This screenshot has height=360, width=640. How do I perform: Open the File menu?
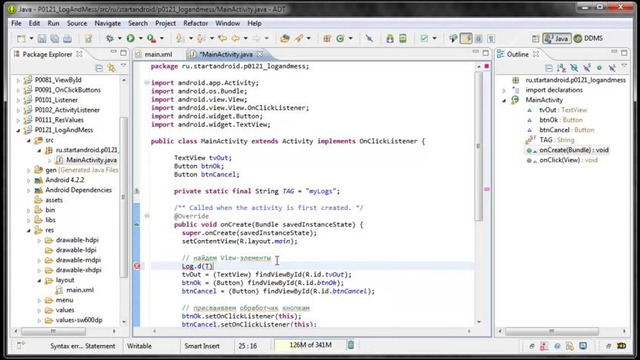point(16,23)
